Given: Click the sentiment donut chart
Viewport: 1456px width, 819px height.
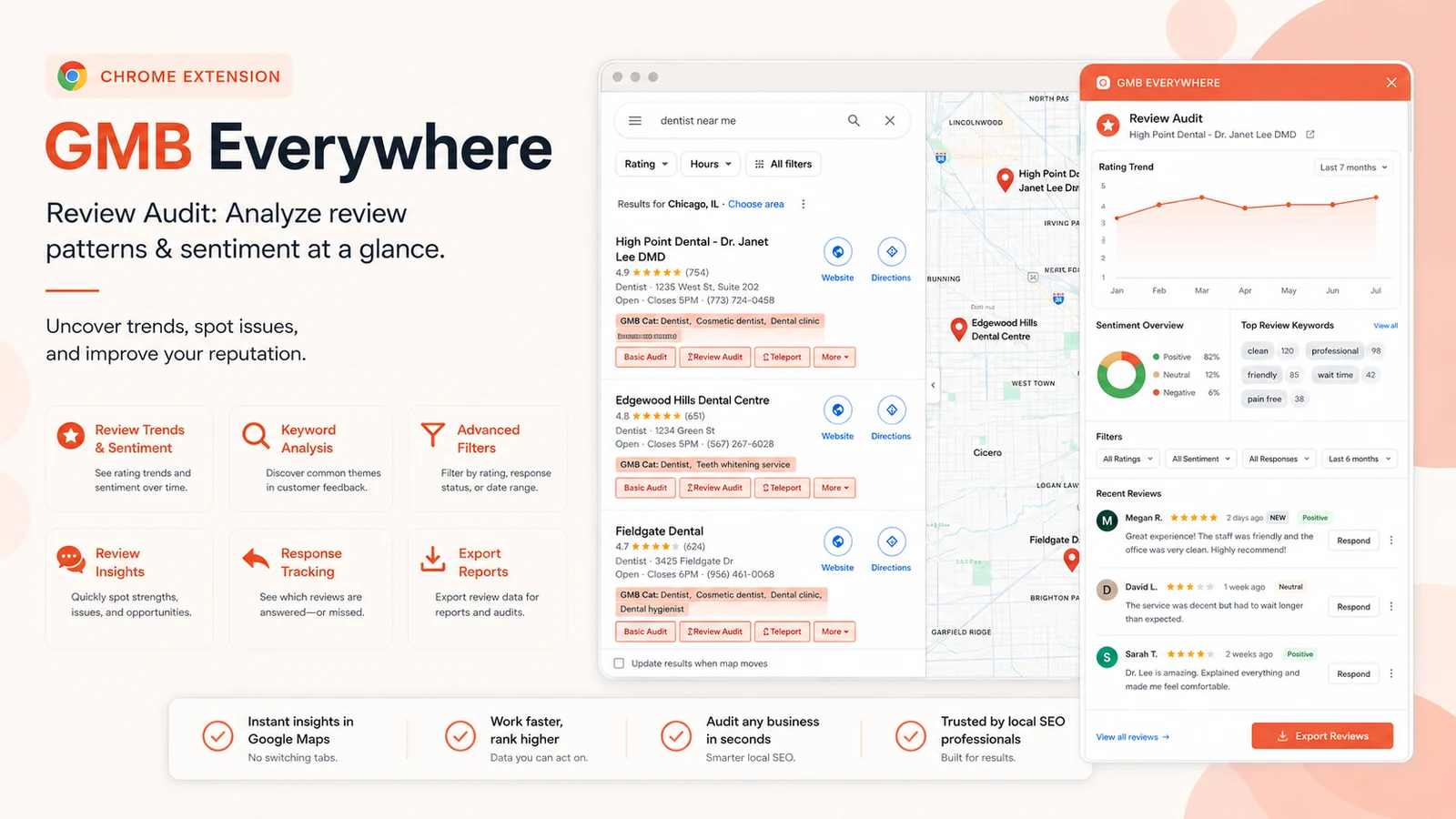Looking at the screenshot, I should pyautogui.click(x=1121, y=375).
